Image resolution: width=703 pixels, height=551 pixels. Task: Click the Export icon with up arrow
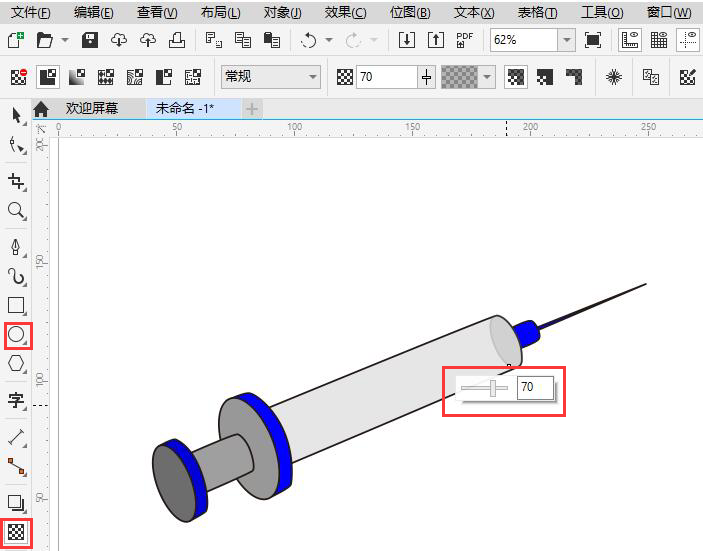pos(436,40)
